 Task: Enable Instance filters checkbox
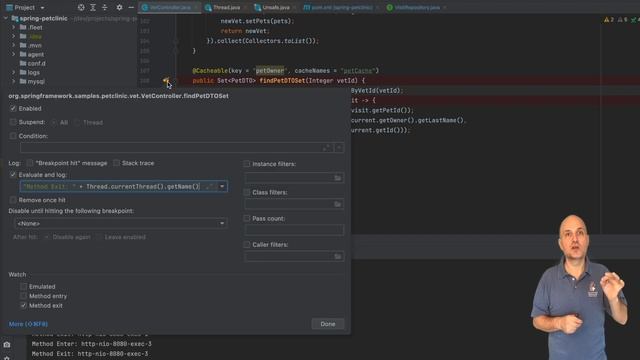pos(247,164)
